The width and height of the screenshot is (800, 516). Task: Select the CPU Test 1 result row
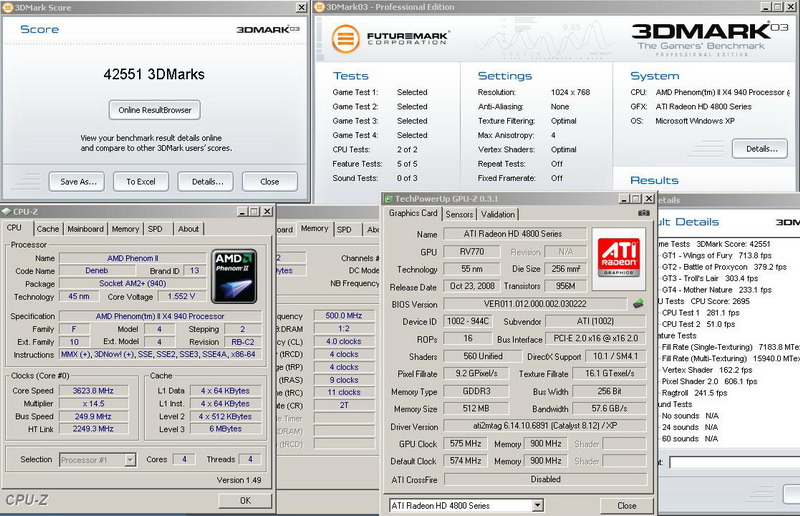click(x=700, y=313)
